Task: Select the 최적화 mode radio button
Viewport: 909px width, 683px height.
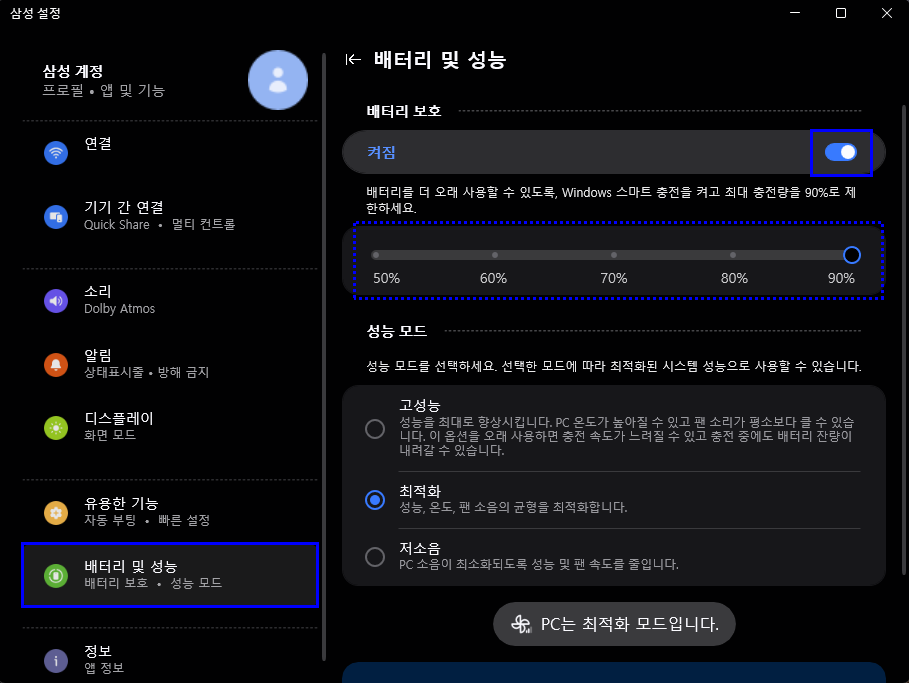Action: click(x=375, y=500)
